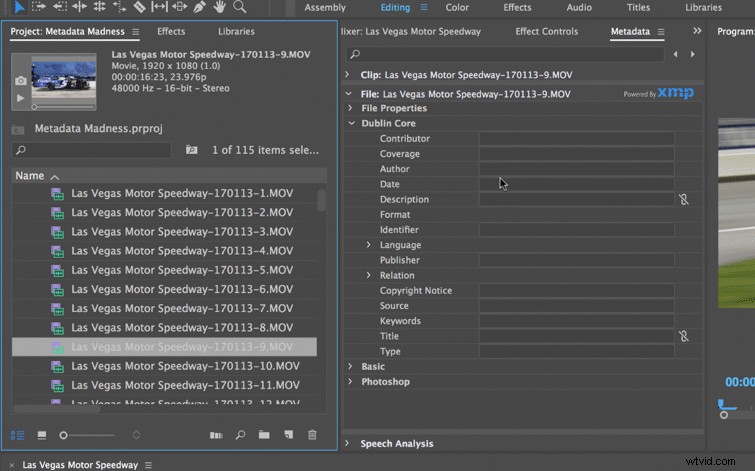
Task: Collapse the Dublin Core group
Action: pos(351,123)
